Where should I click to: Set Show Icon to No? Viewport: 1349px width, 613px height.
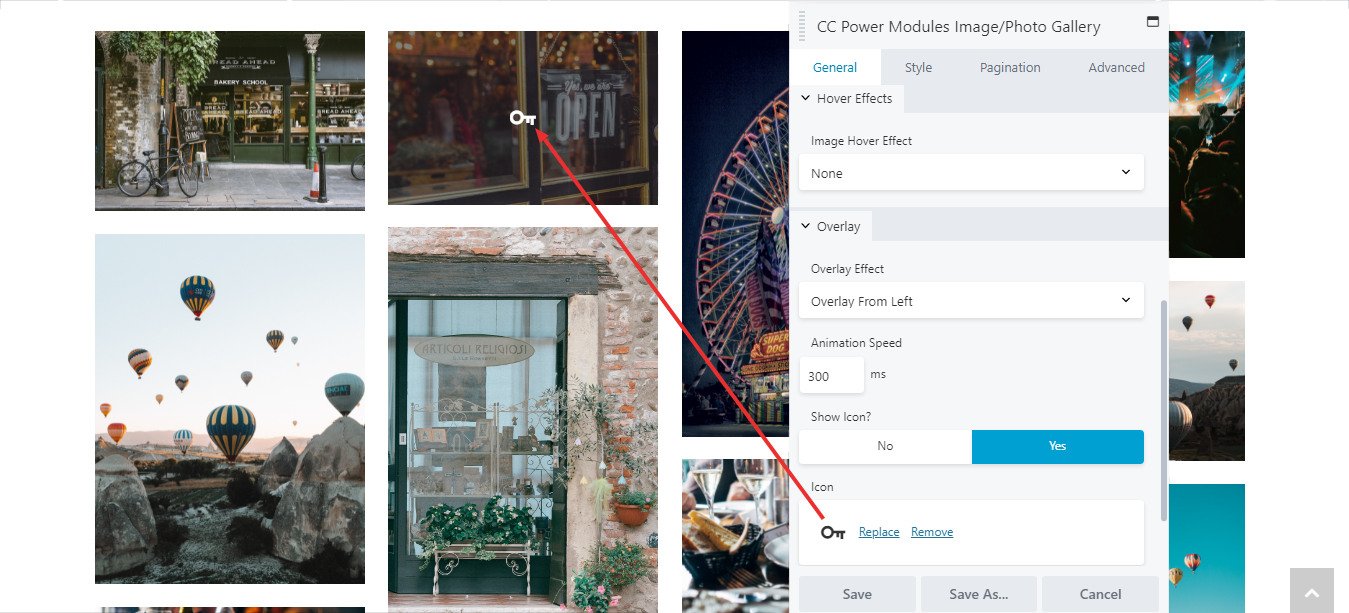coord(885,446)
